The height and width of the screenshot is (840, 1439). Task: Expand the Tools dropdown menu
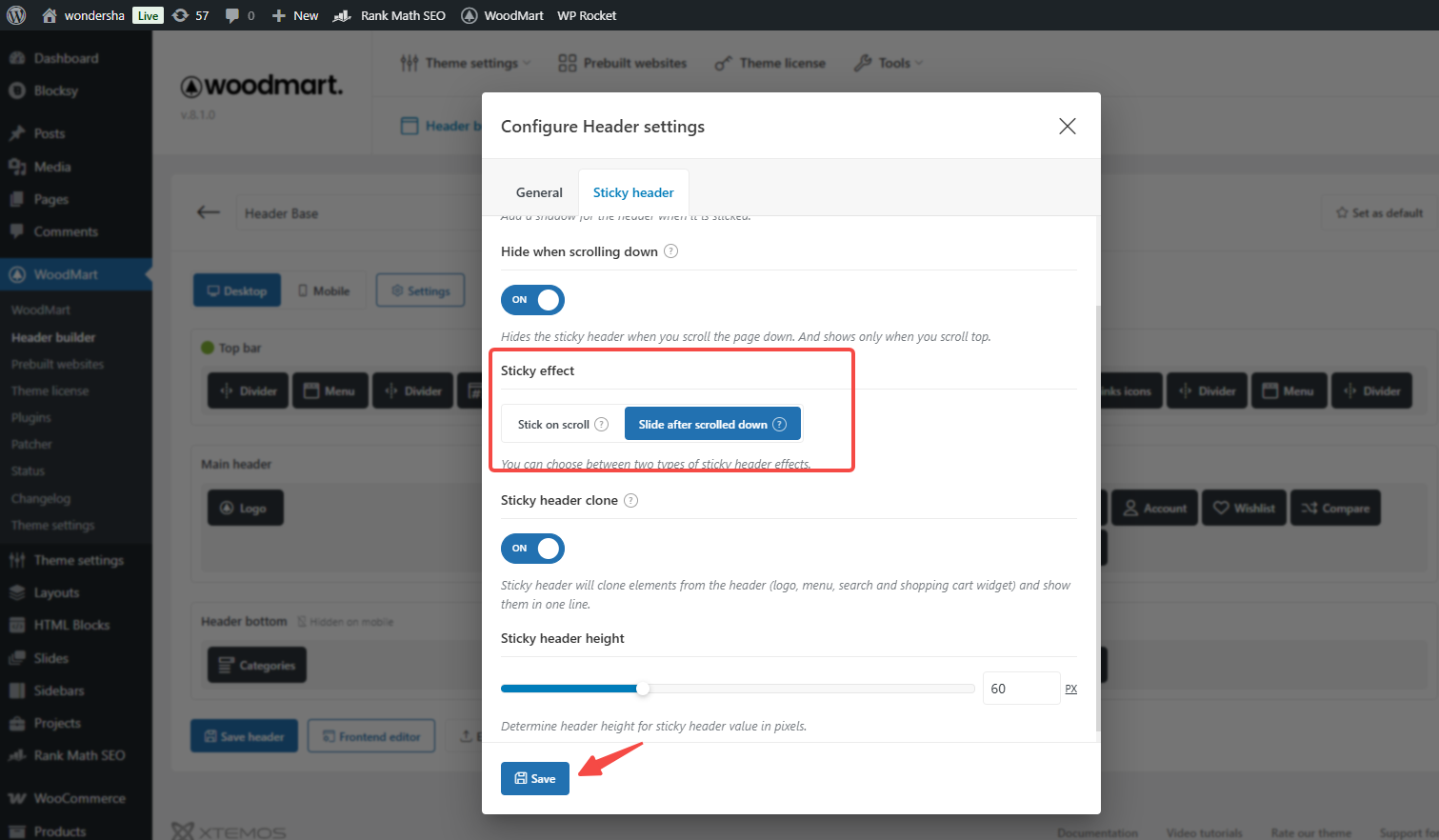pos(889,63)
